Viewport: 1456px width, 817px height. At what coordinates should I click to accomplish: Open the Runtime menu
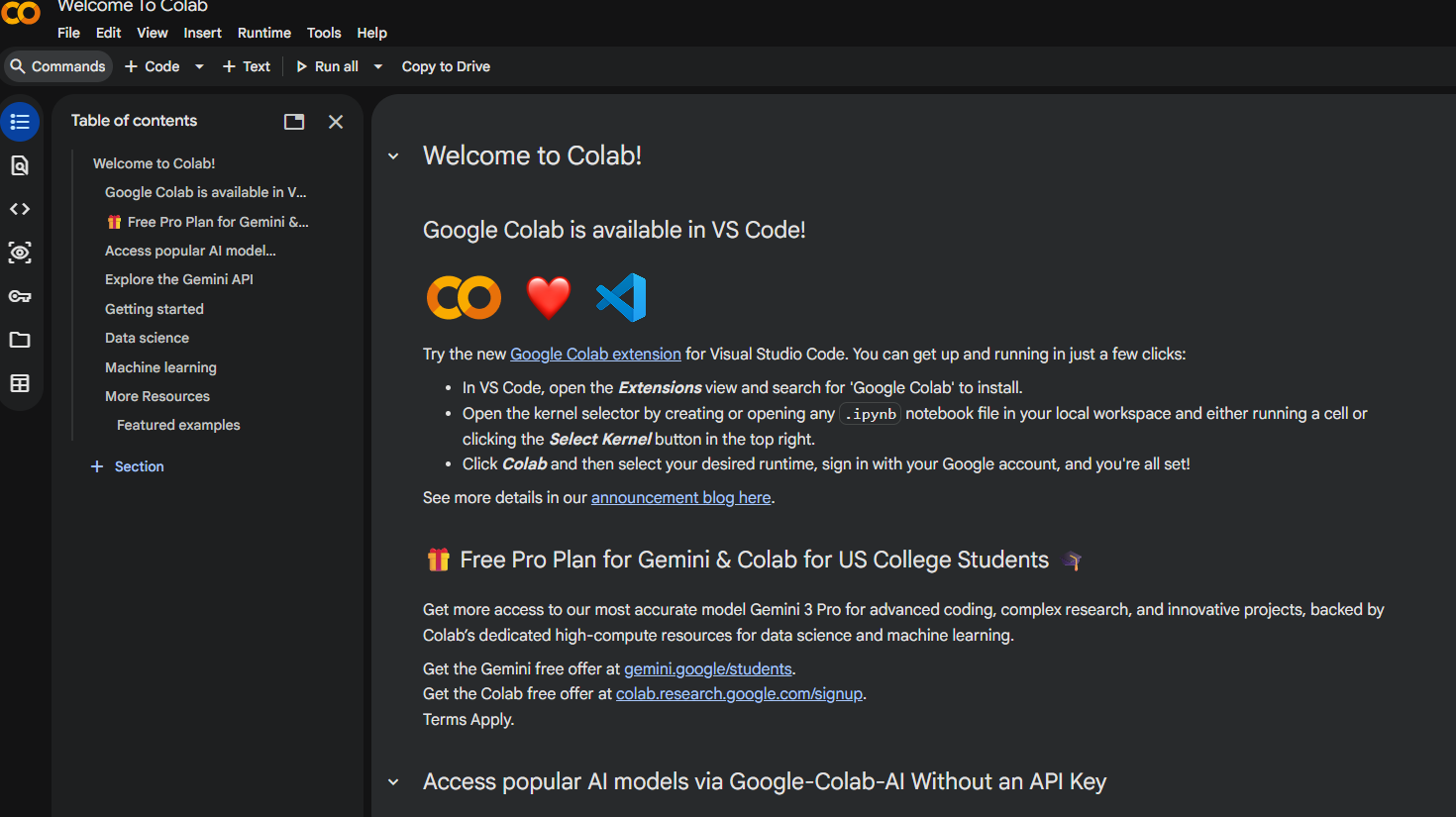tap(264, 33)
